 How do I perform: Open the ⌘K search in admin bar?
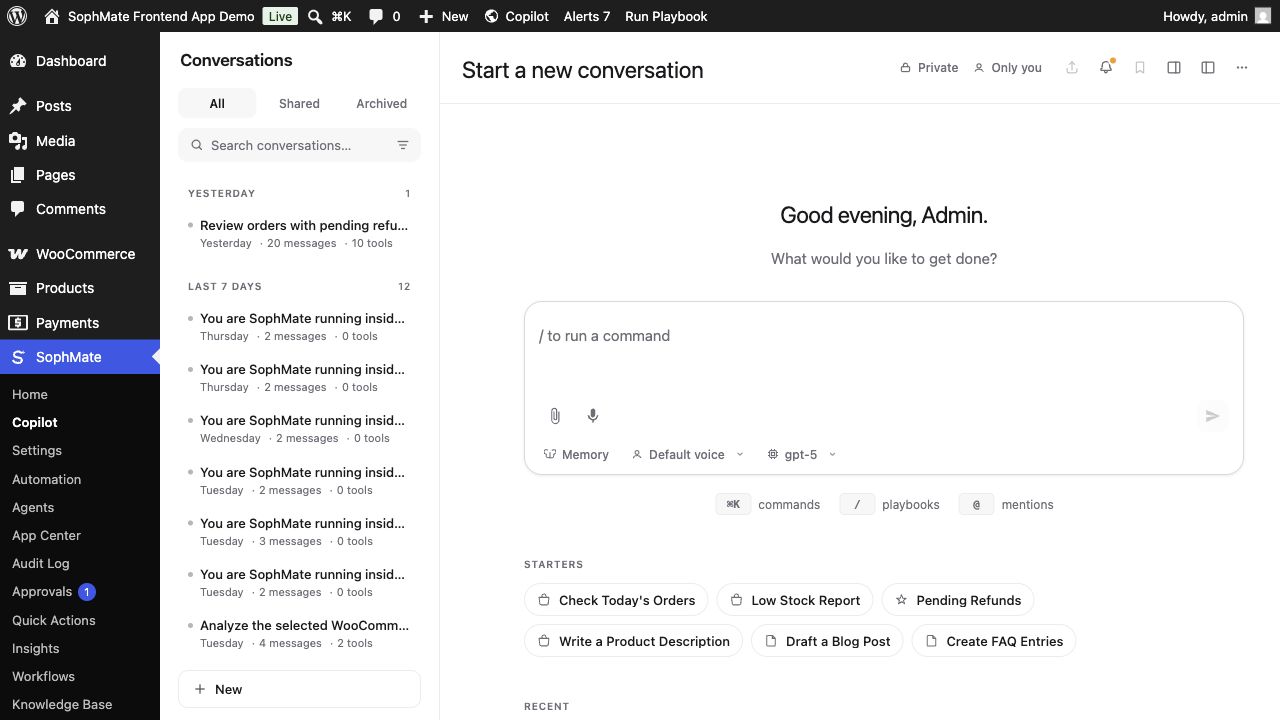(x=330, y=16)
